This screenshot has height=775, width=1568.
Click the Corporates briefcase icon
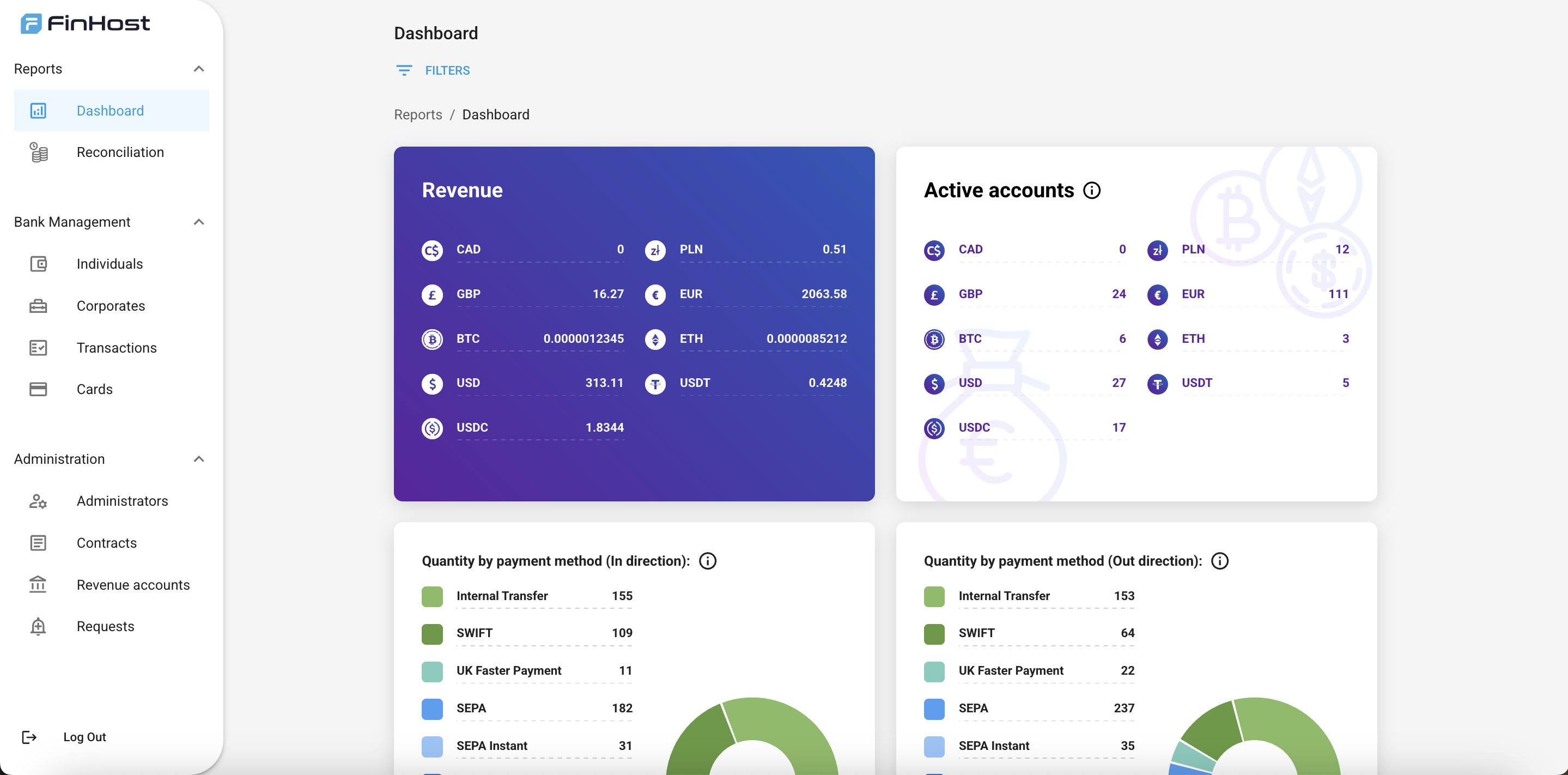(x=38, y=306)
